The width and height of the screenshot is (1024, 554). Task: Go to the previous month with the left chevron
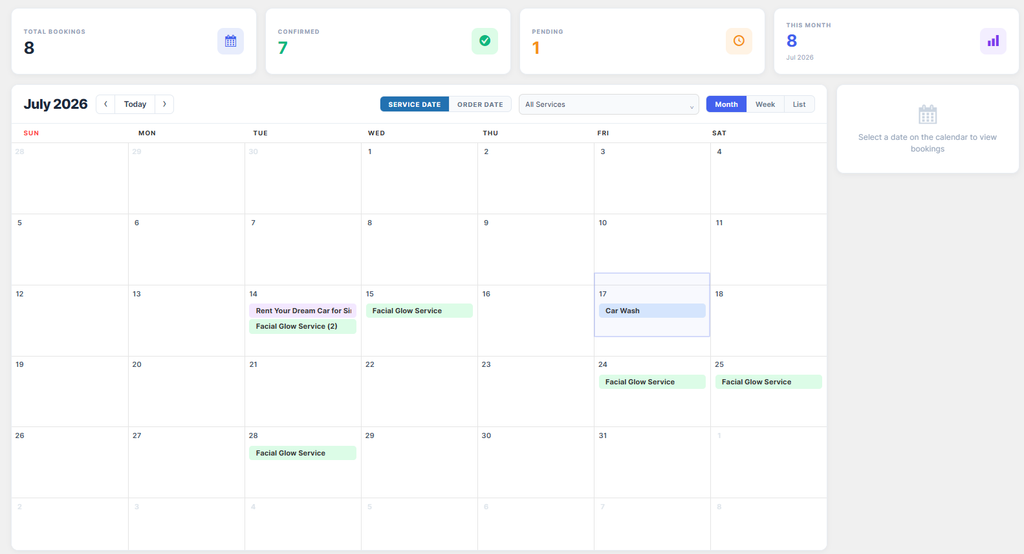point(106,104)
